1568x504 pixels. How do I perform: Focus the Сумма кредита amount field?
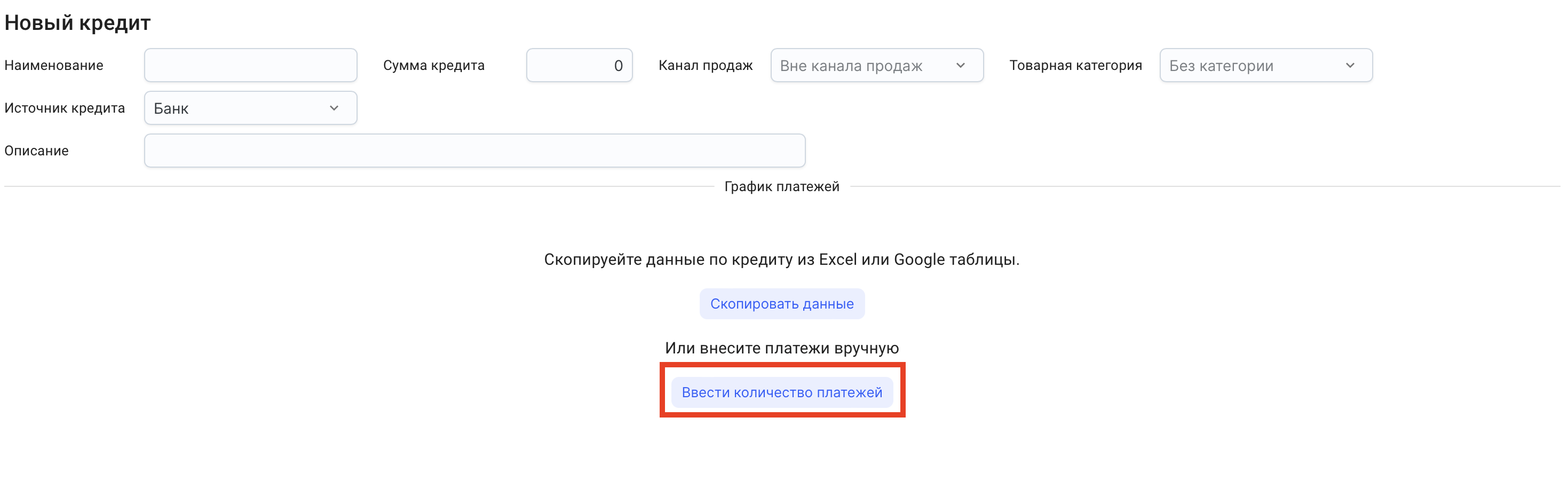pyautogui.click(x=579, y=65)
